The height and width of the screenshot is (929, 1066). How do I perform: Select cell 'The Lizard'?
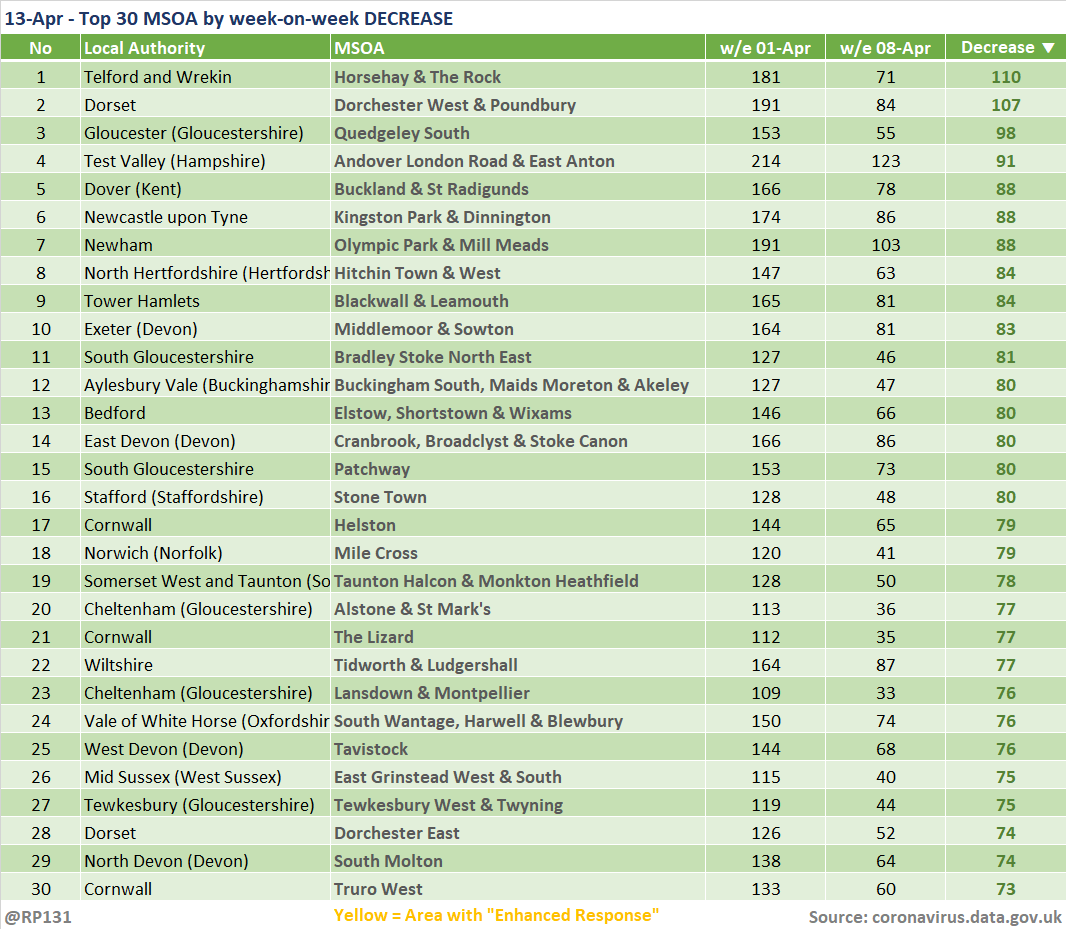[x=517, y=637]
